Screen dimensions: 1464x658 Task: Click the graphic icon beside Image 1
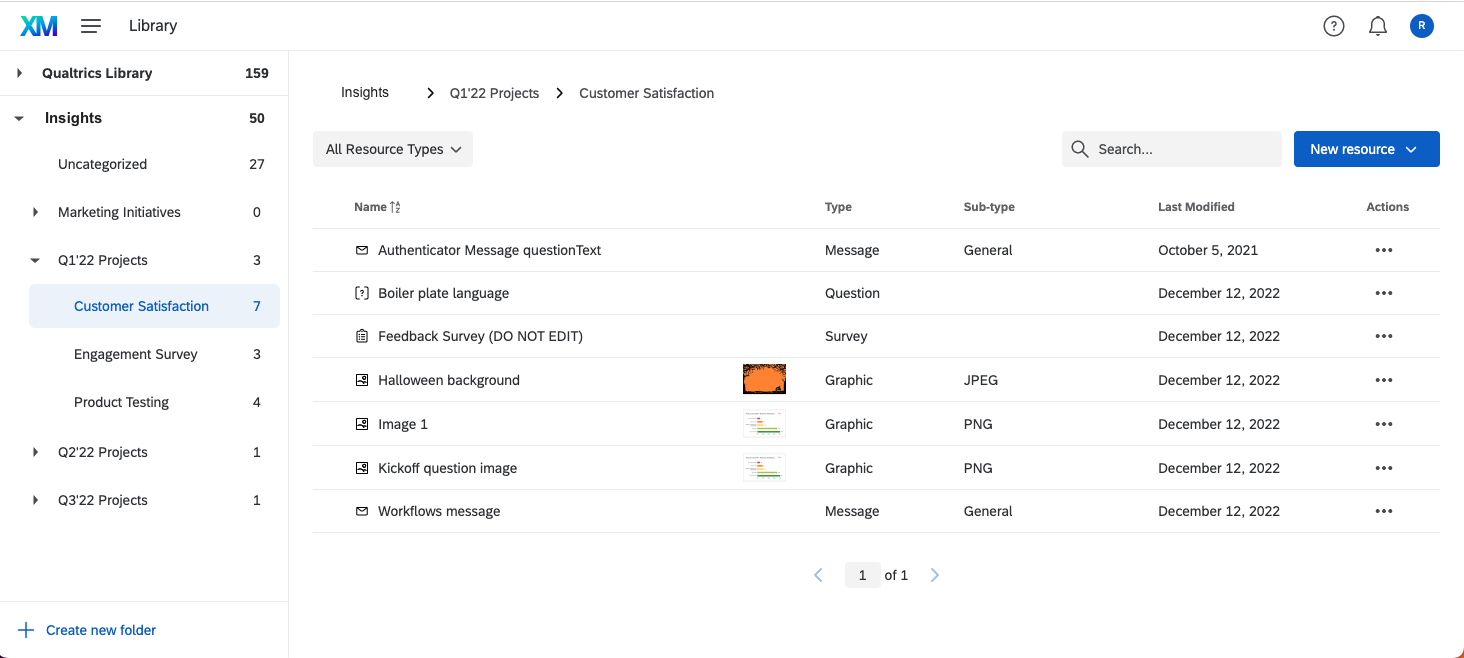pos(361,423)
